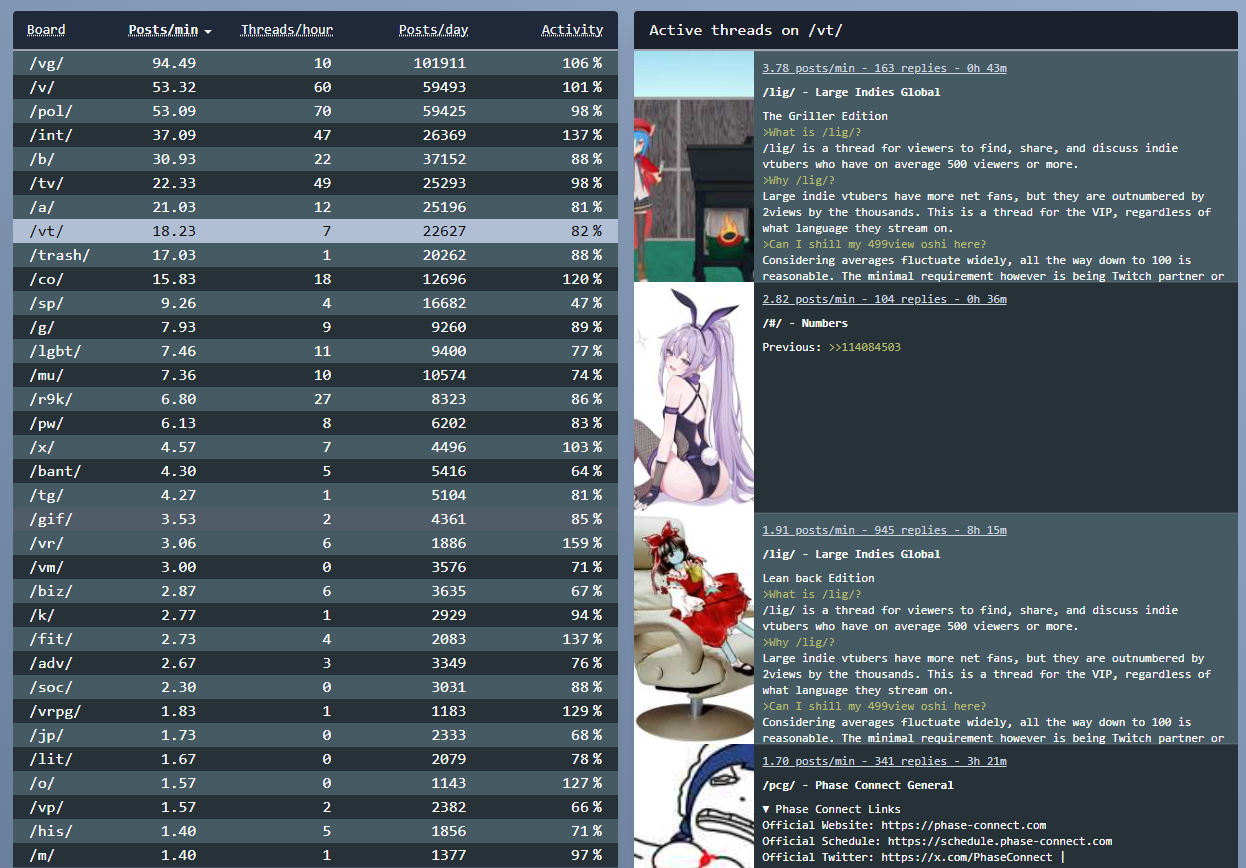The width and height of the screenshot is (1246, 868).
Task: Open https://x.com/PhaseConnect Twitter URL
Action: [966, 857]
